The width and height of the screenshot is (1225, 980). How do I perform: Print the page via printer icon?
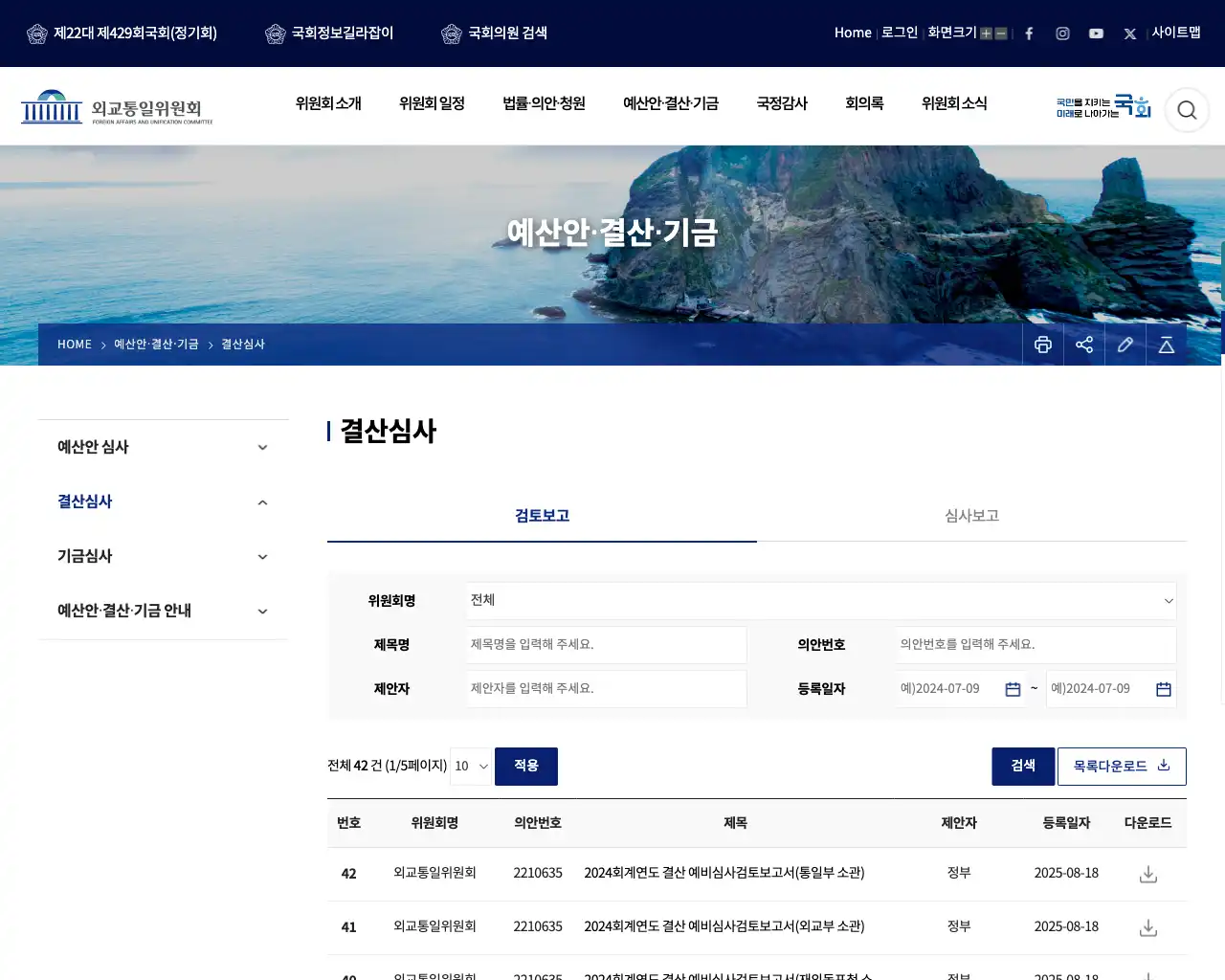click(1043, 345)
